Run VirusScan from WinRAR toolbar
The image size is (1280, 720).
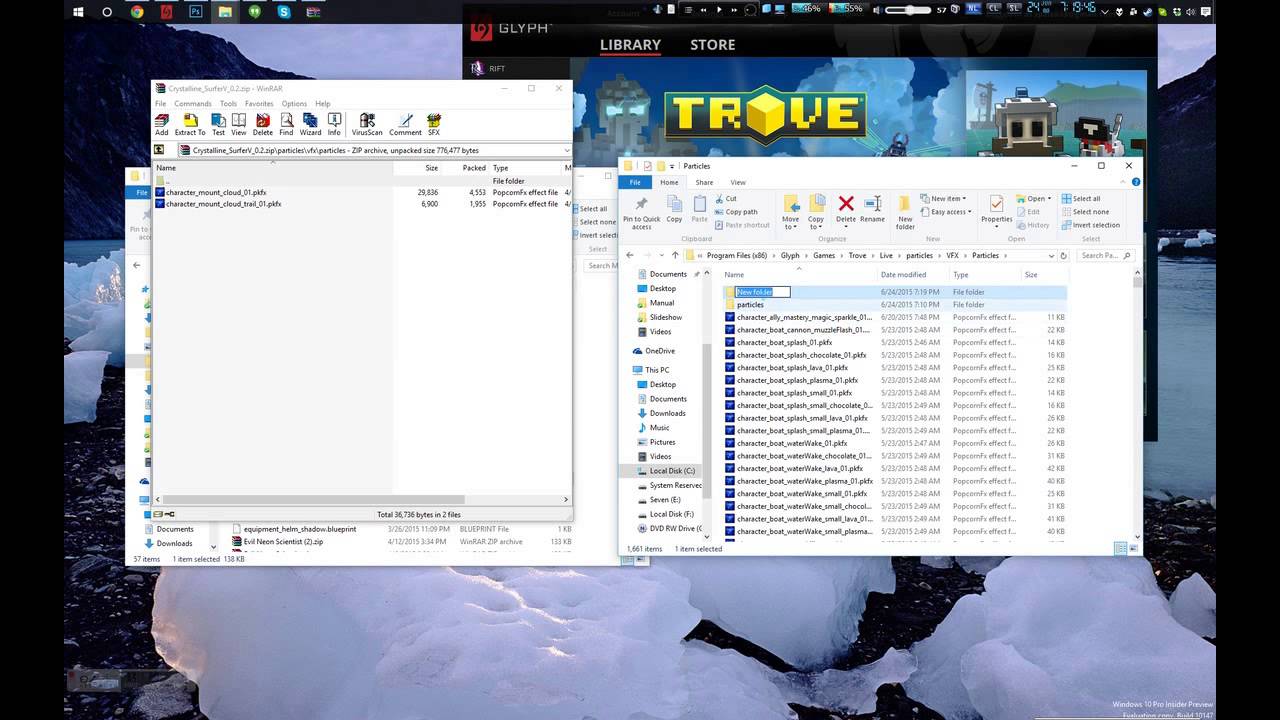point(367,124)
